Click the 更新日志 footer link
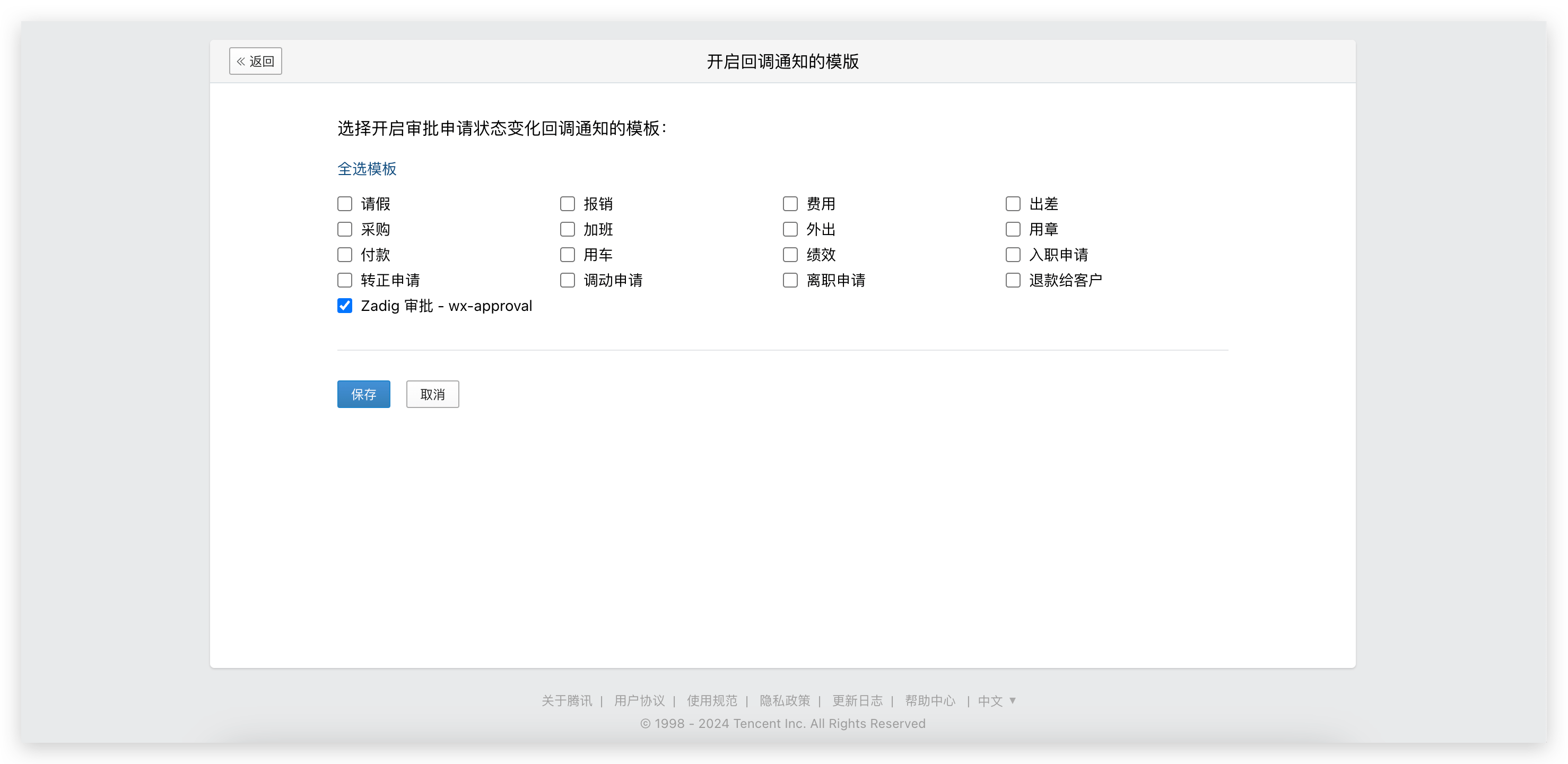Image resolution: width=1568 pixels, height=764 pixels. point(857,701)
